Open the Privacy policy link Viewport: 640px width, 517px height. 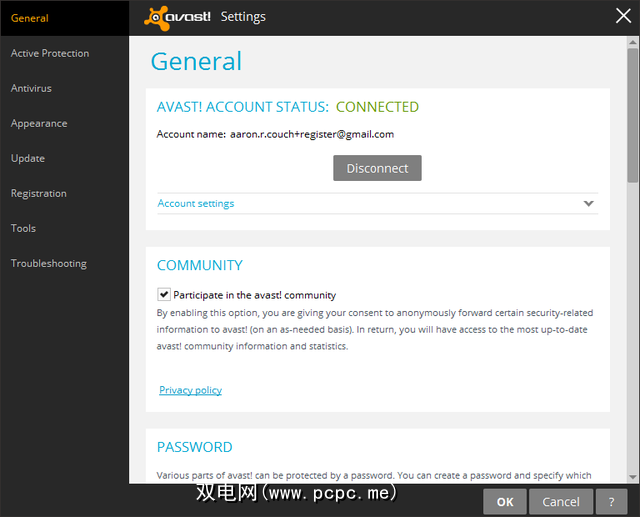[190, 390]
